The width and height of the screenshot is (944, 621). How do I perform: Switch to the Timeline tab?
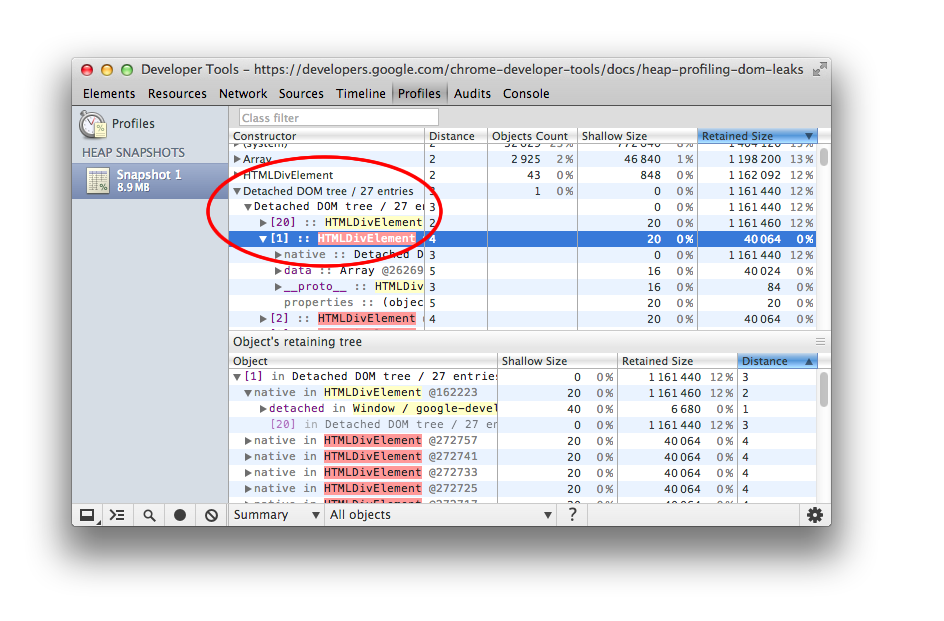click(360, 94)
